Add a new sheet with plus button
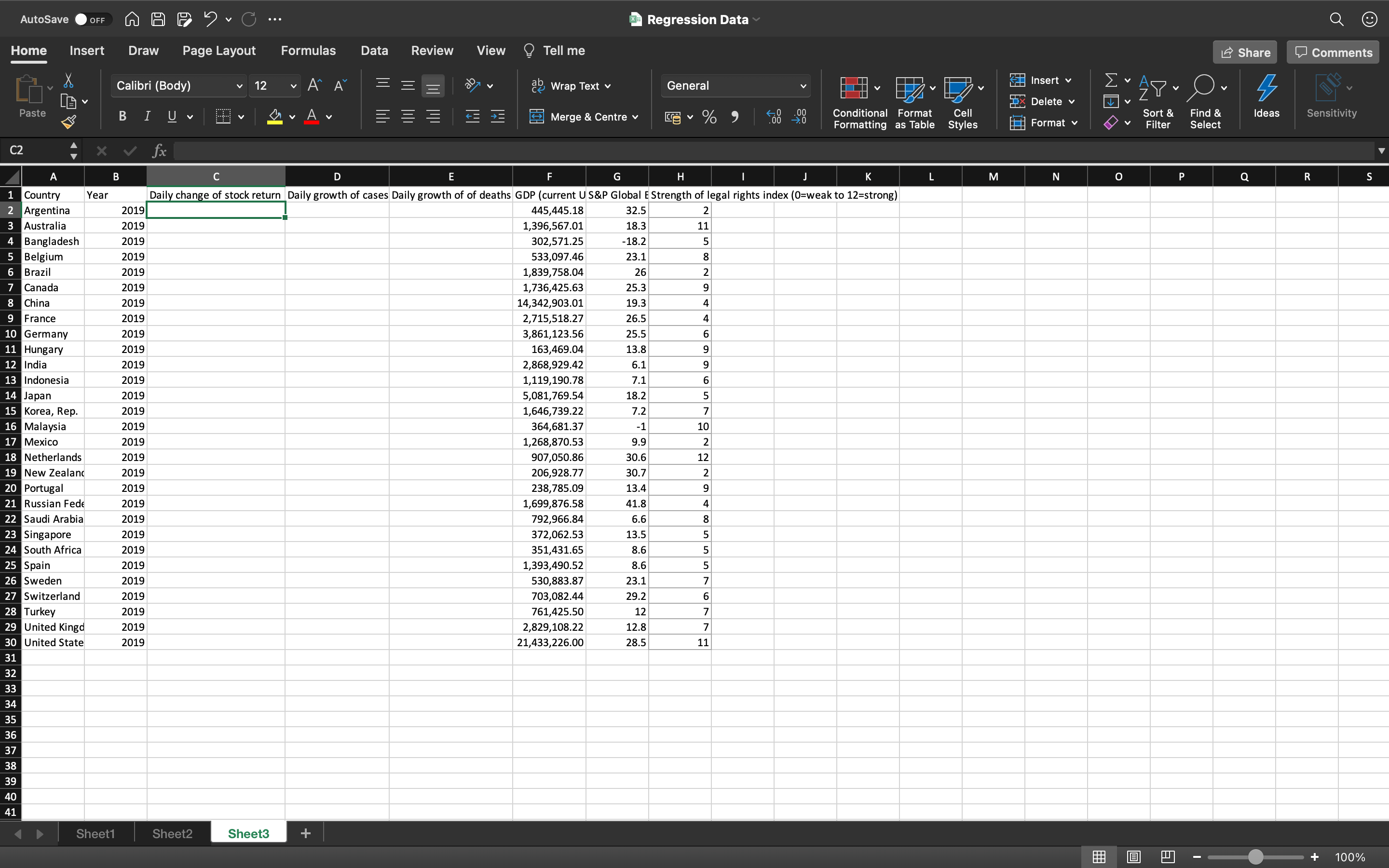 pyautogui.click(x=305, y=833)
